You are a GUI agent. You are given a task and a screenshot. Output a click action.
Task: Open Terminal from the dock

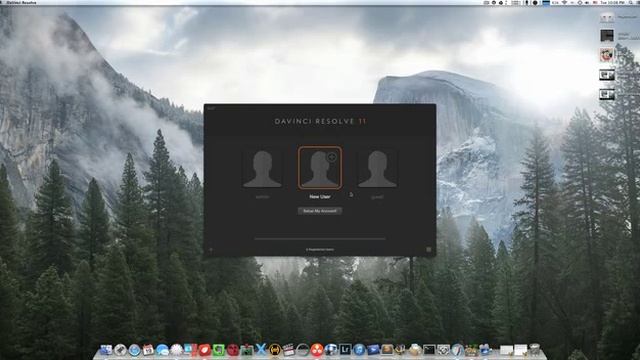(x=429, y=350)
